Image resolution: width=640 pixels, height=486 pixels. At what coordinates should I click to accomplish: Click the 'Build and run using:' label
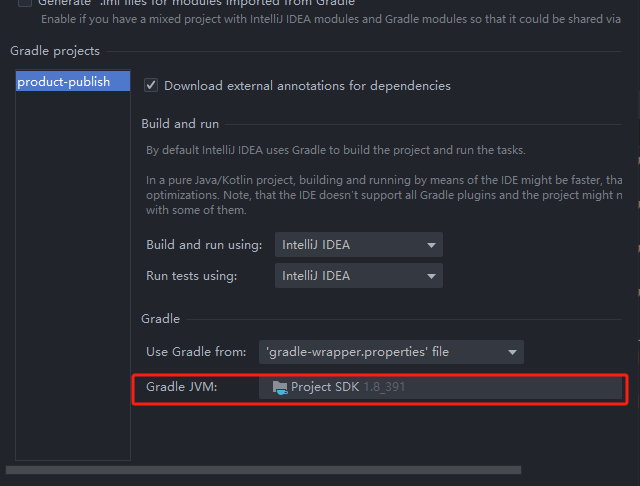click(x=204, y=245)
